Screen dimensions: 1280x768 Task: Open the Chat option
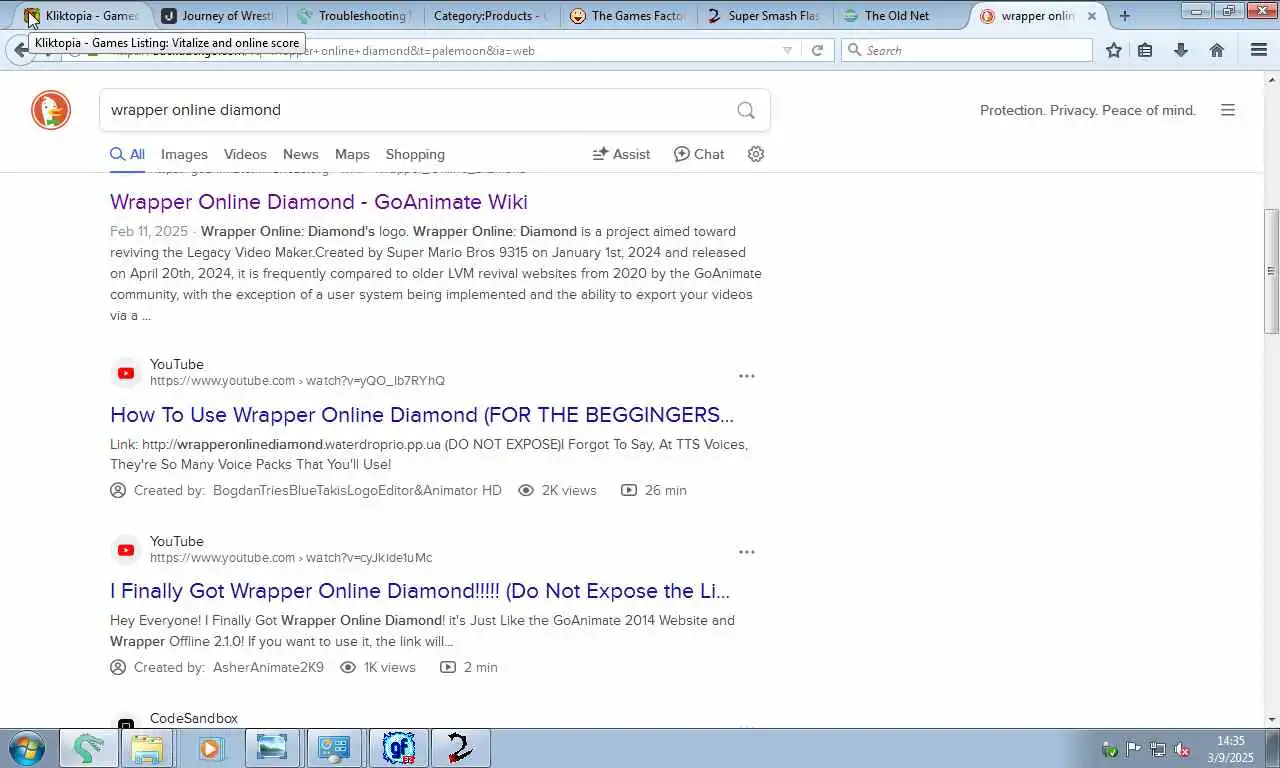[x=699, y=154]
